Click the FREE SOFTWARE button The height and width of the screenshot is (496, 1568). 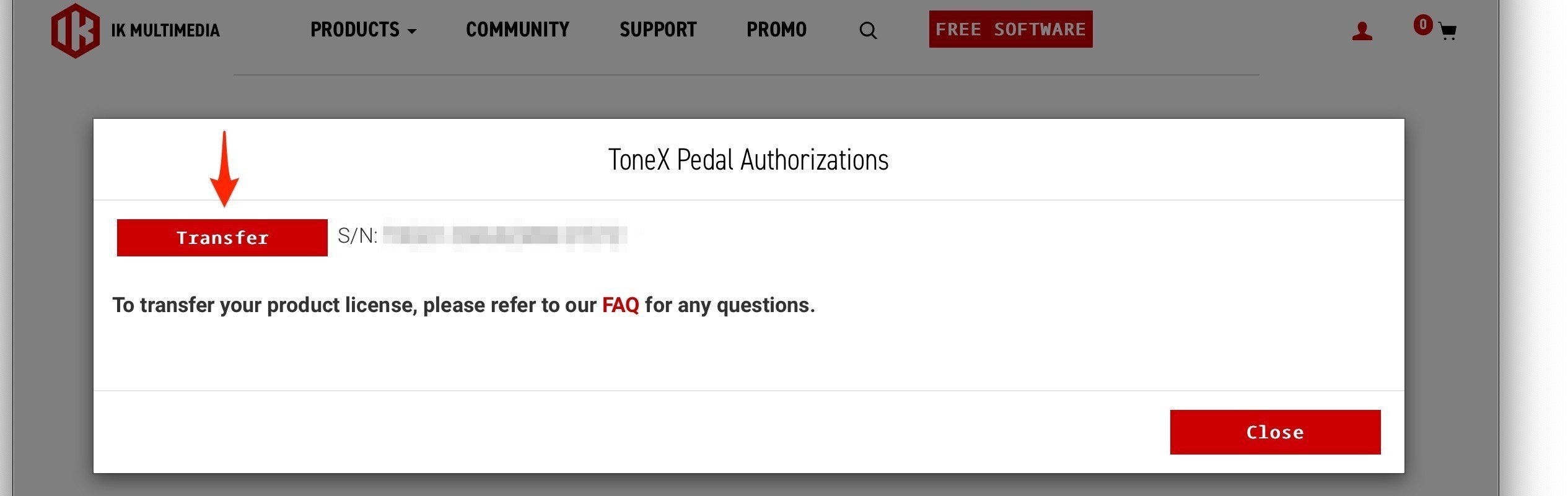coord(1010,29)
